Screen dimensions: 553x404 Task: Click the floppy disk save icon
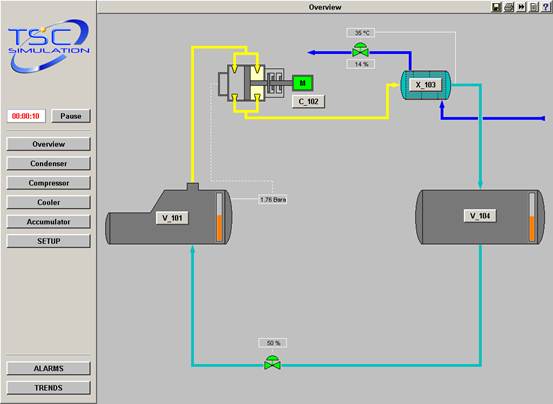coord(497,7)
